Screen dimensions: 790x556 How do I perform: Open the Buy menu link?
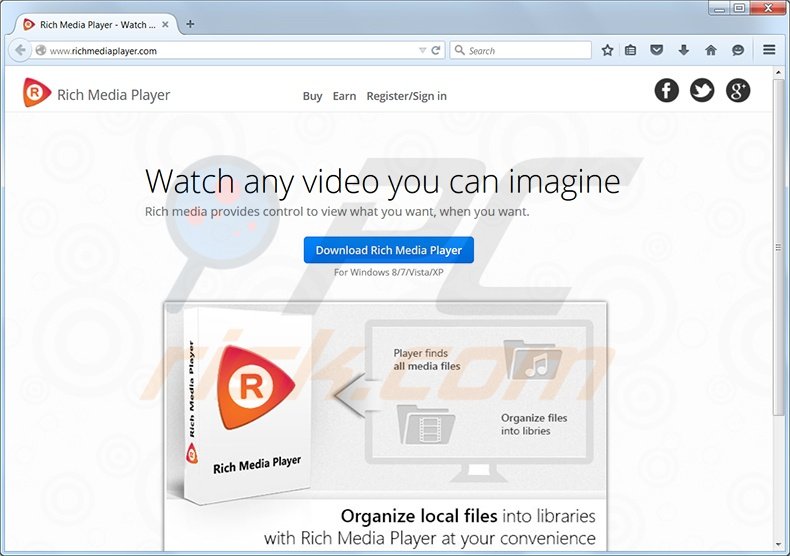(312, 96)
